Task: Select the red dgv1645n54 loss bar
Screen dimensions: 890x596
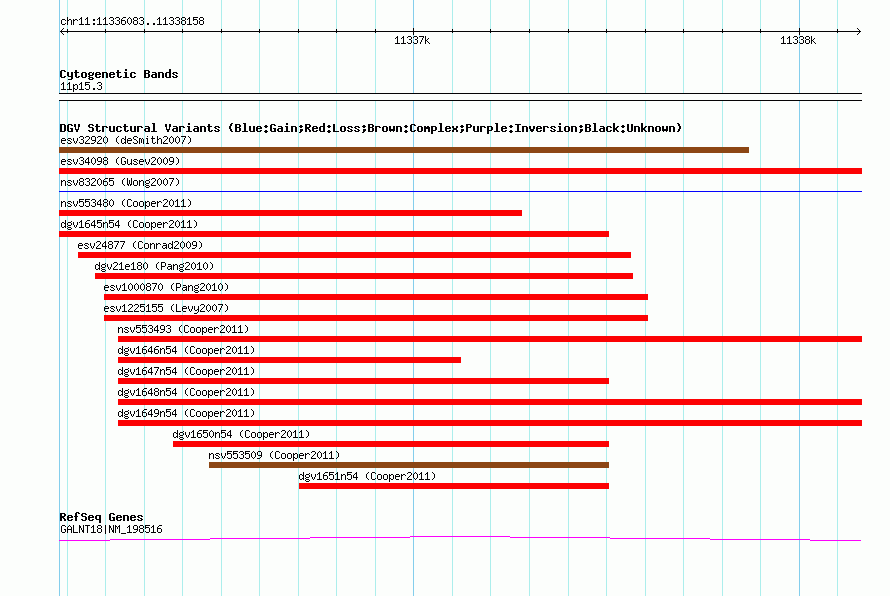Action: 334,234
